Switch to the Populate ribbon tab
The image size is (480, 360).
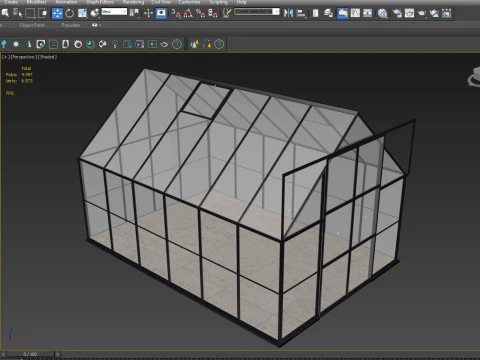[x=71, y=25]
